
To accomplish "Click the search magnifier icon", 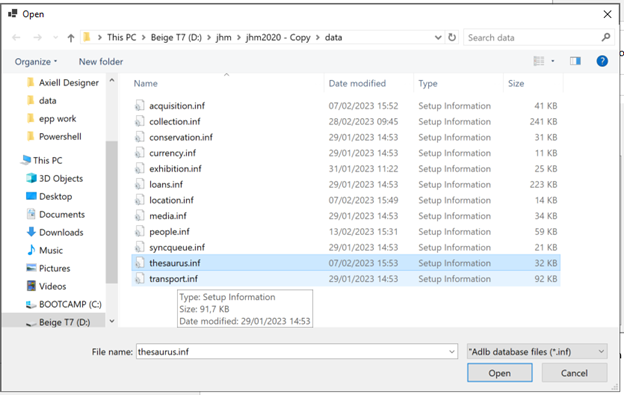I will [606, 37].
